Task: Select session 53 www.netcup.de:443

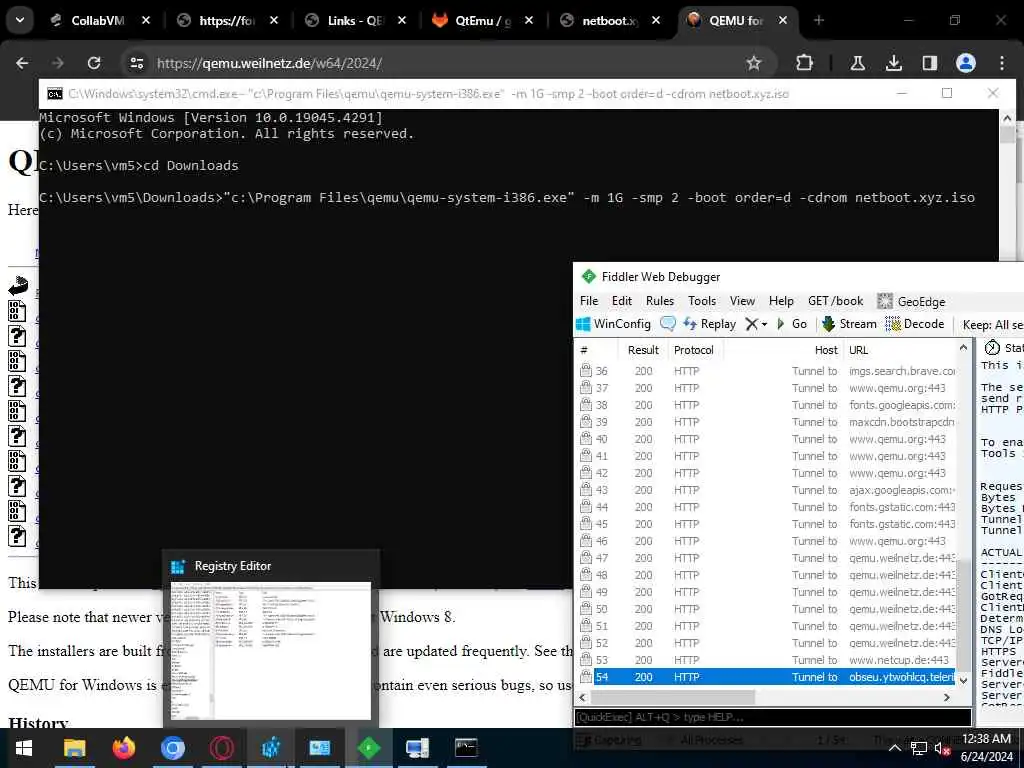Action: (x=767, y=660)
